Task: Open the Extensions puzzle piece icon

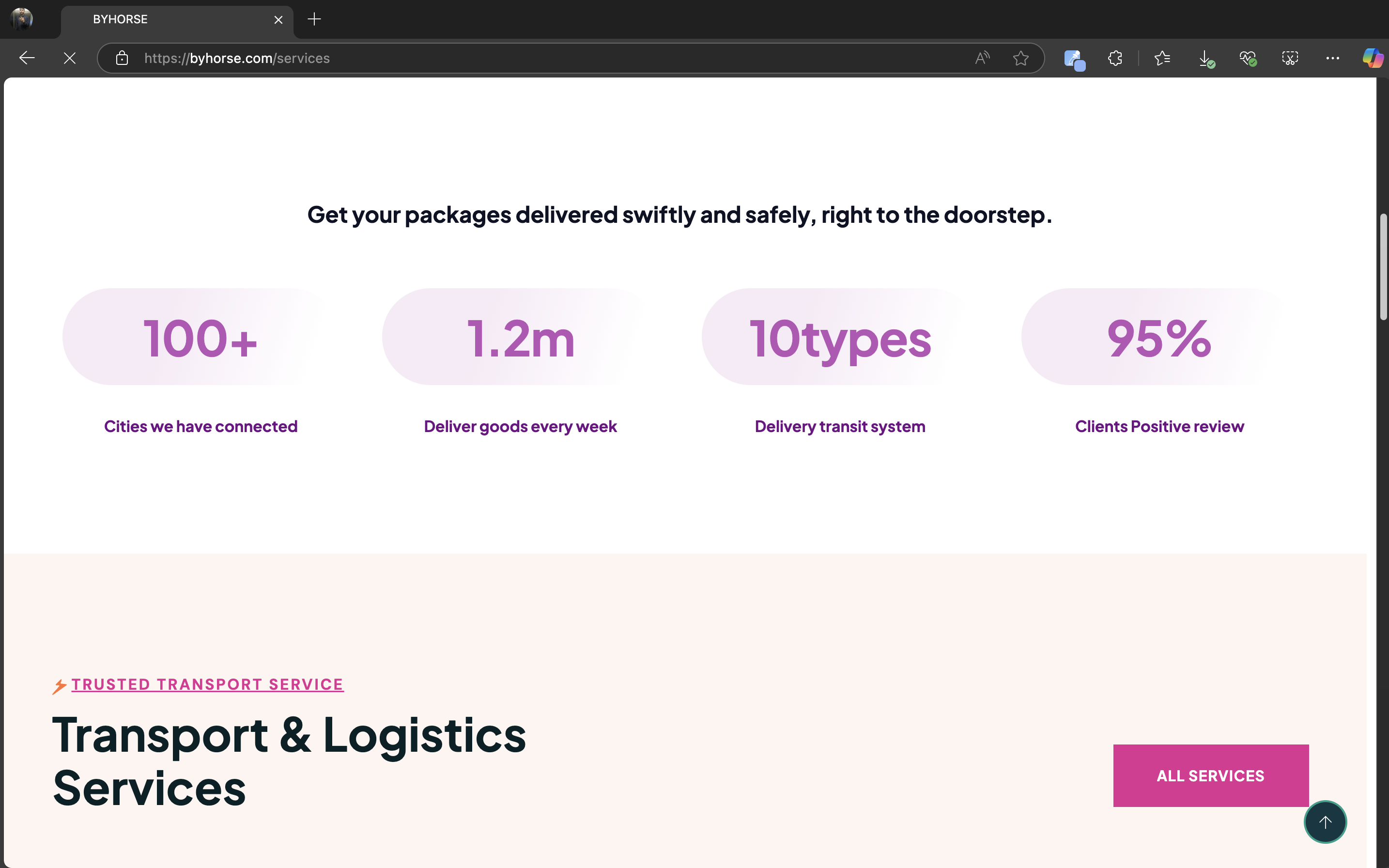Action: click(x=1115, y=58)
